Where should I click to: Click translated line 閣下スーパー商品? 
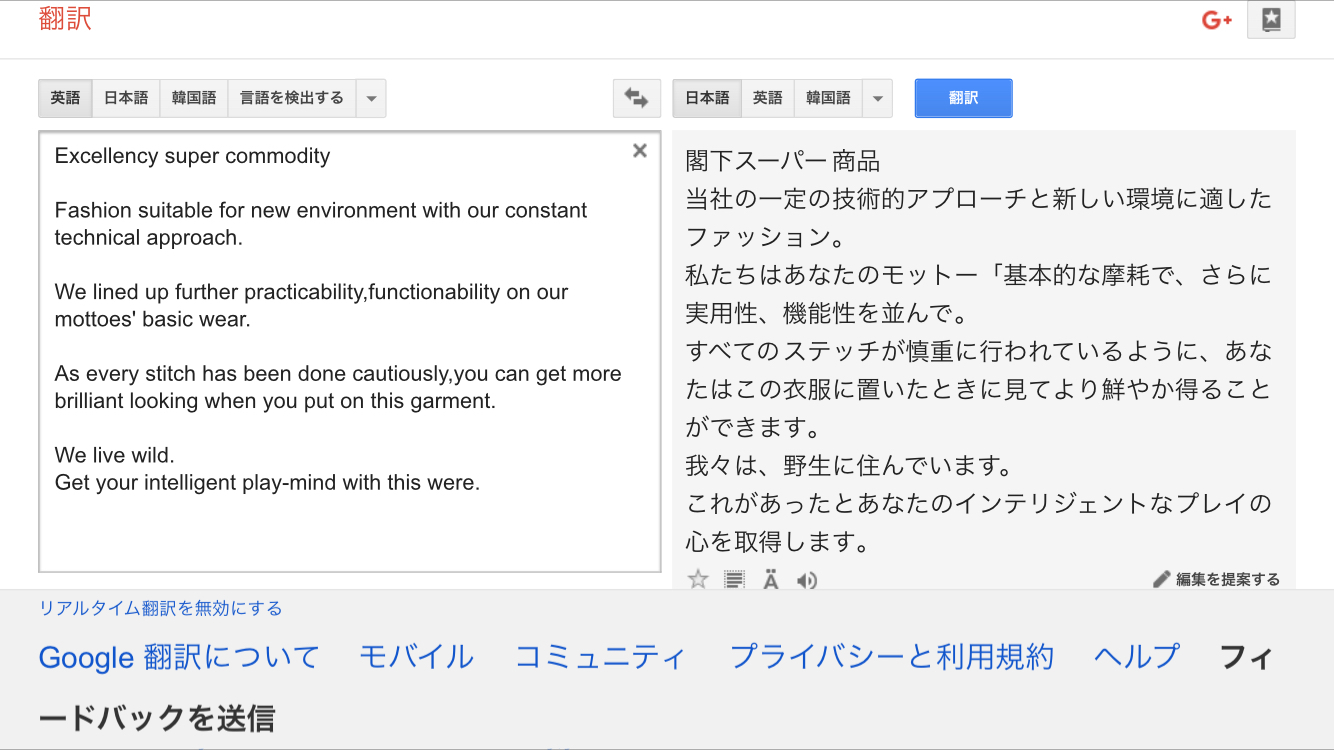pos(783,161)
